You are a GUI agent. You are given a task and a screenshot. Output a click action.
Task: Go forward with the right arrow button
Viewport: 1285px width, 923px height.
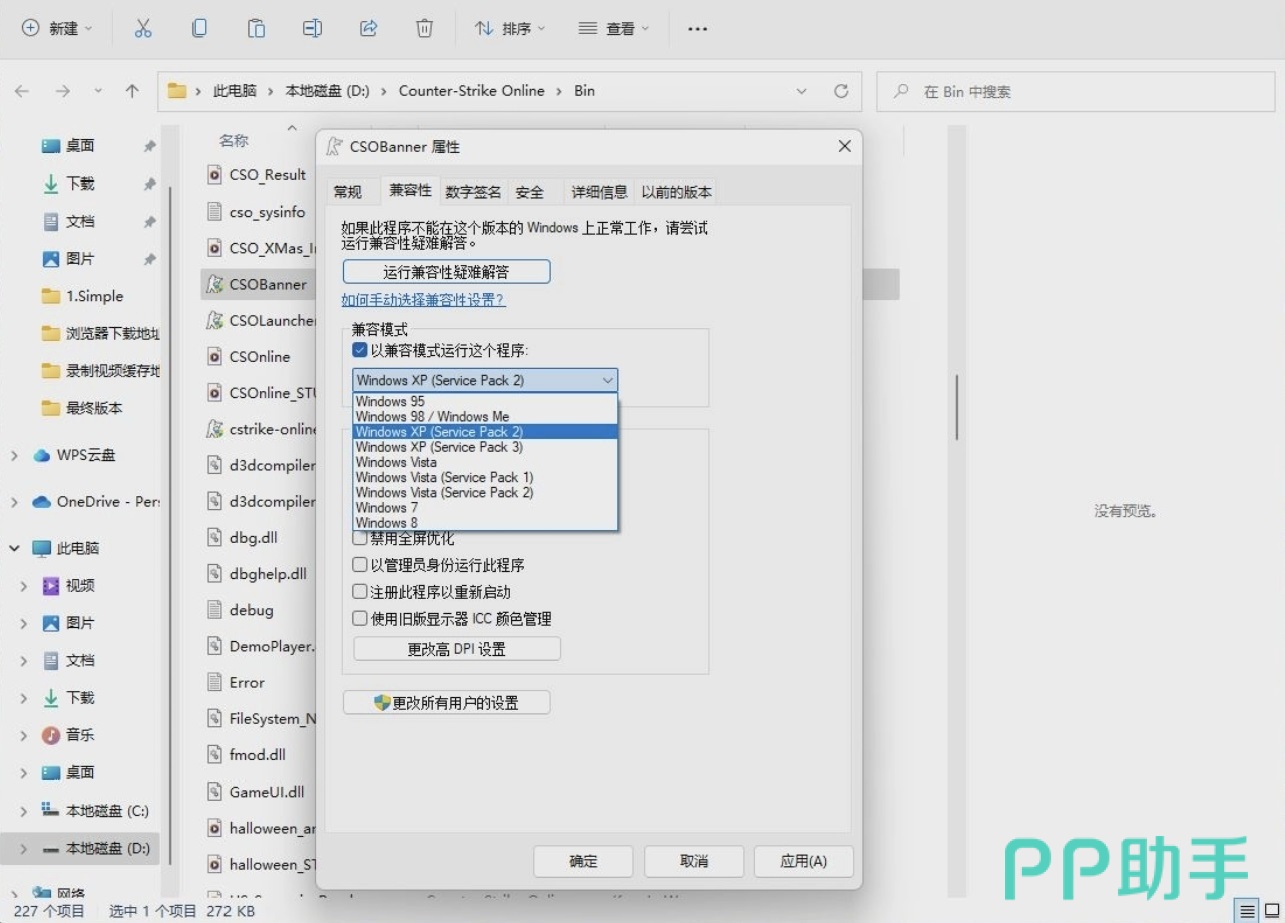click(63, 91)
